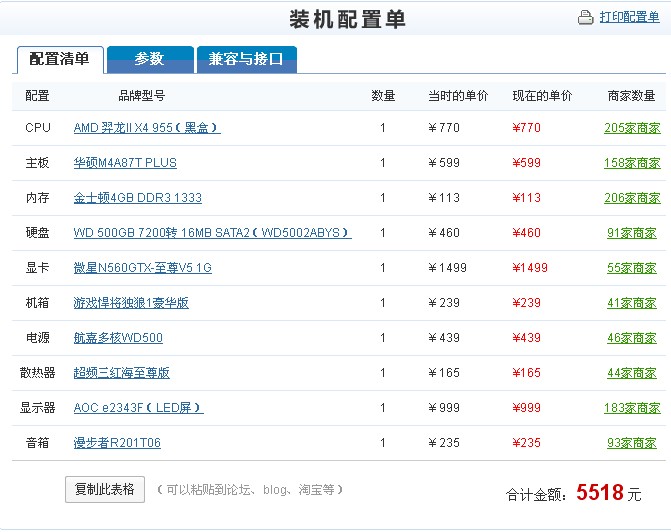This screenshot has width=671, height=532.
Task: Click the red ¥460 current hard disk price
Action: tap(526, 233)
